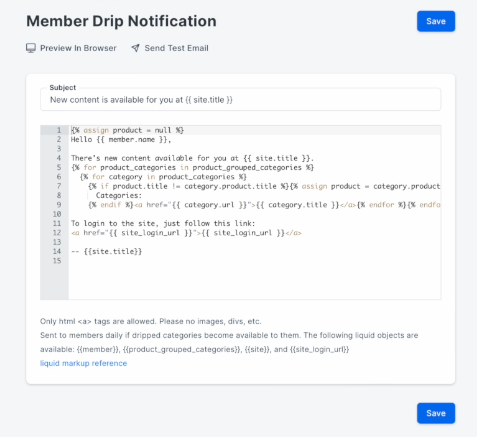
Task: Click line number 1 in editor gutter
Action: (x=59, y=130)
